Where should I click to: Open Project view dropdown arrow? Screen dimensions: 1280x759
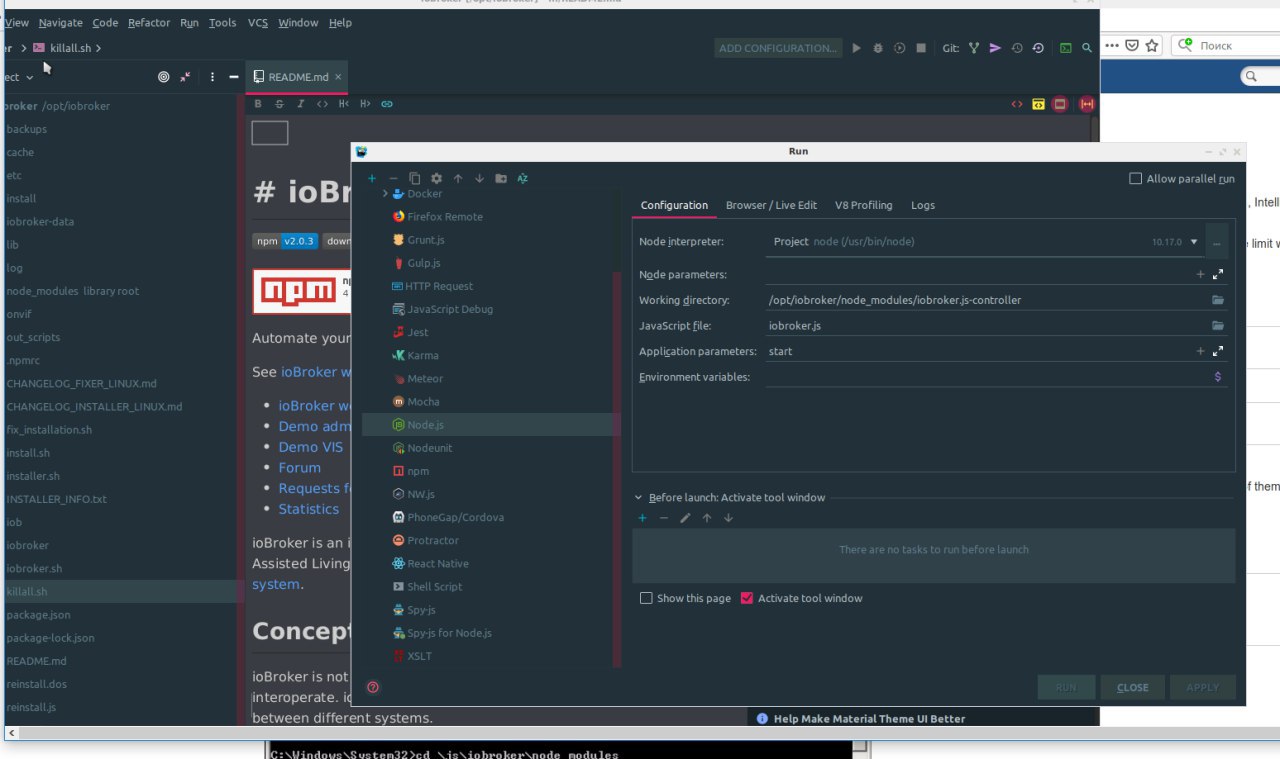click(30, 77)
